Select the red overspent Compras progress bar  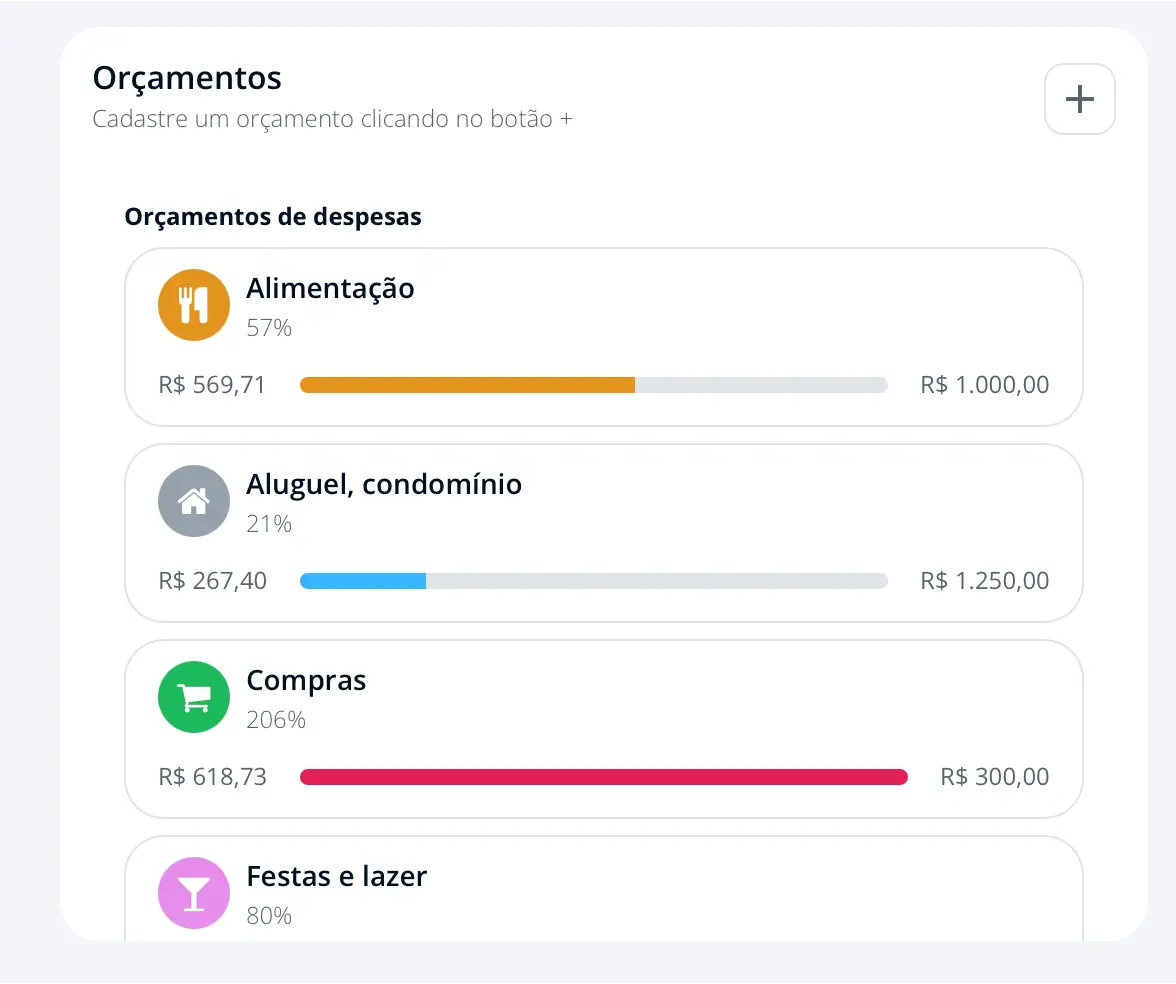pos(603,776)
